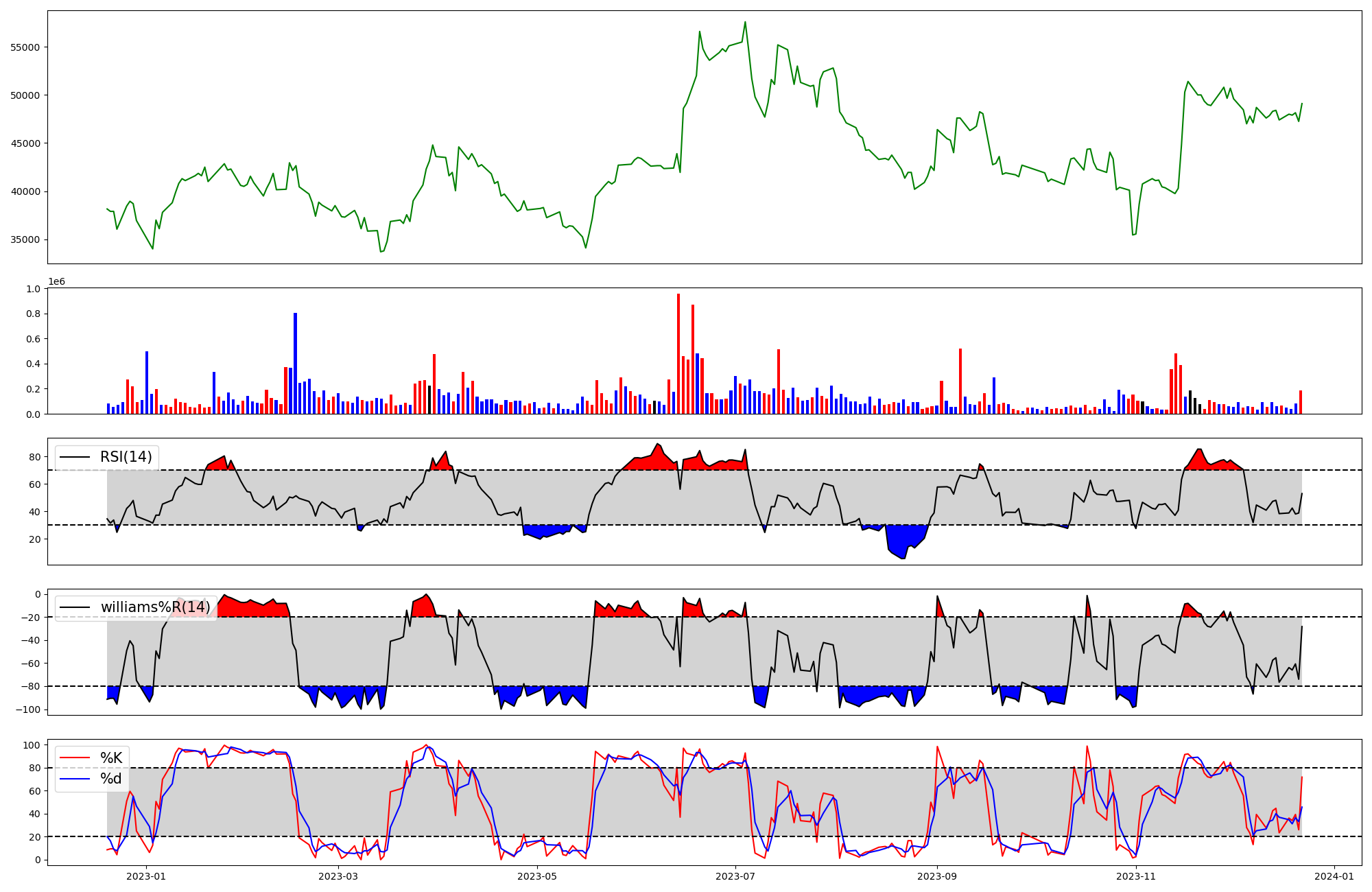The image size is (1372, 892).
Task: Click the 1e6 volume scale label
Action: [x=56, y=282]
